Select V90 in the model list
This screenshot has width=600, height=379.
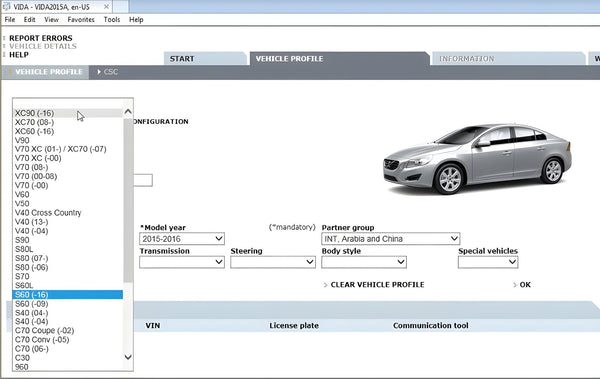68,140
